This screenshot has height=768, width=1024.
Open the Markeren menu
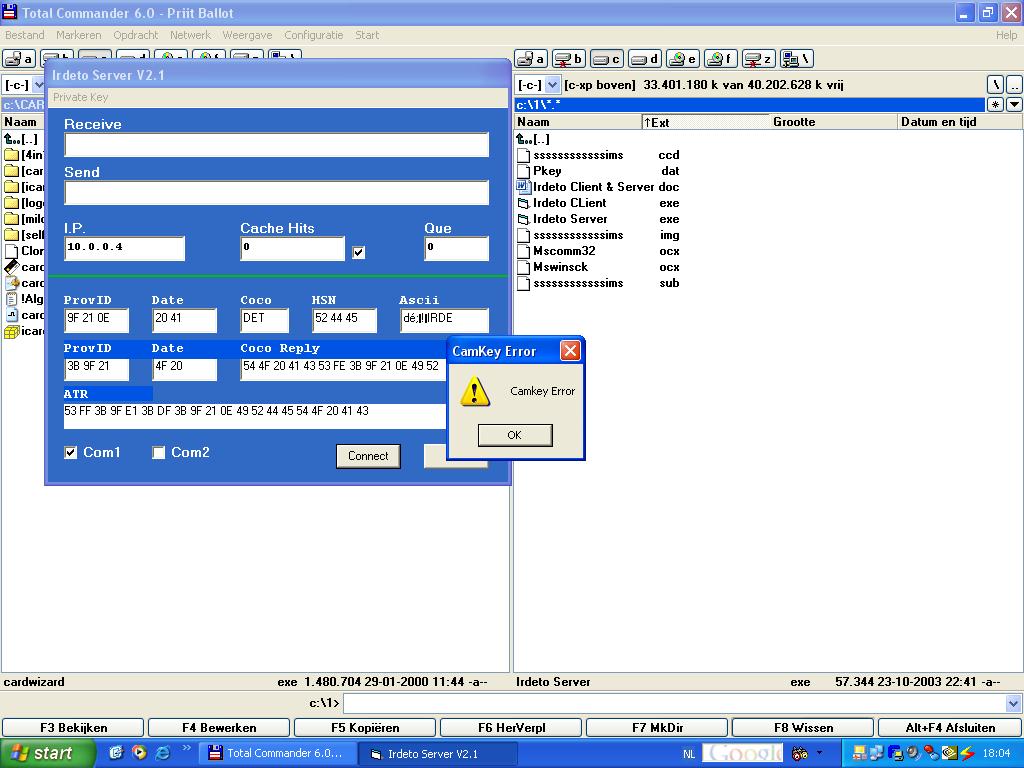pos(78,35)
